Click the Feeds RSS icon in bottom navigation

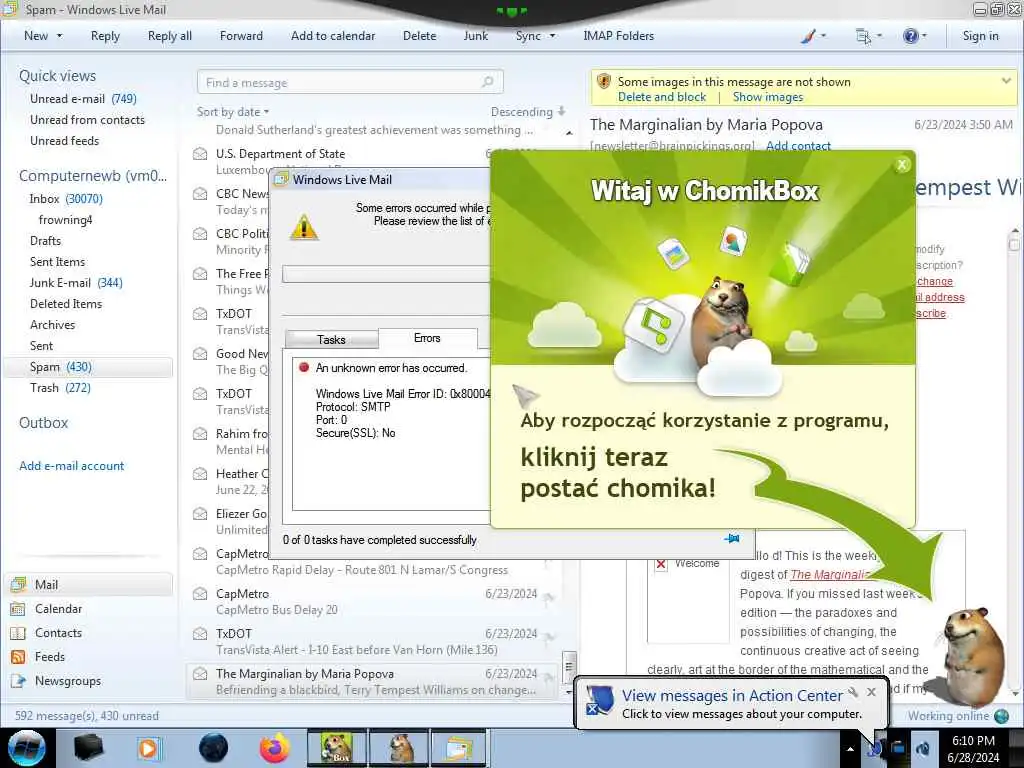pyautogui.click(x=18, y=657)
